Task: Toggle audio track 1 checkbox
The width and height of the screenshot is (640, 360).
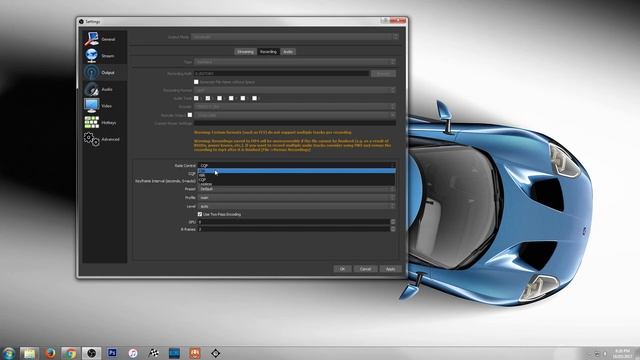Action: click(x=196, y=98)
